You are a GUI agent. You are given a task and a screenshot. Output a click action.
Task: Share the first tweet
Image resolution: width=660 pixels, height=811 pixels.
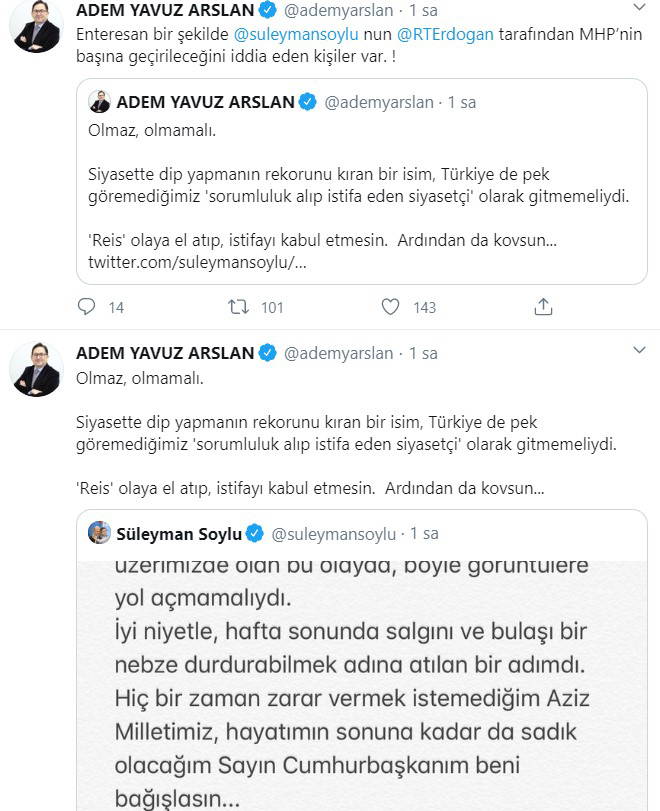[543, 307]
